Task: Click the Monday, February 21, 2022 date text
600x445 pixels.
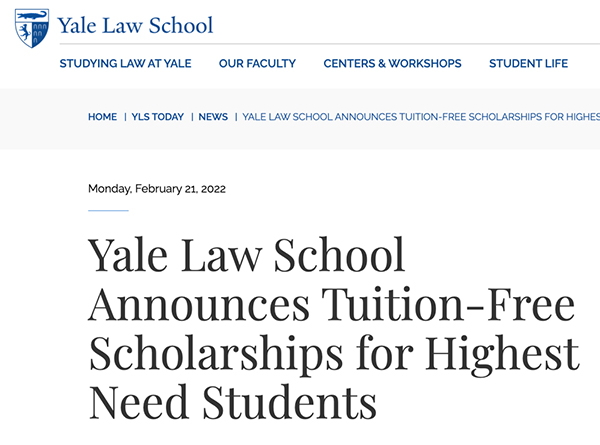Action: (157, 189)
